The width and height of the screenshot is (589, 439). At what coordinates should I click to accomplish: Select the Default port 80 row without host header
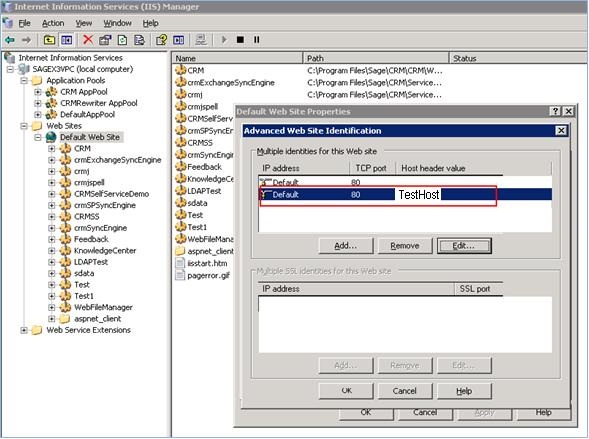pyautogui.click(x=405, y=183)
